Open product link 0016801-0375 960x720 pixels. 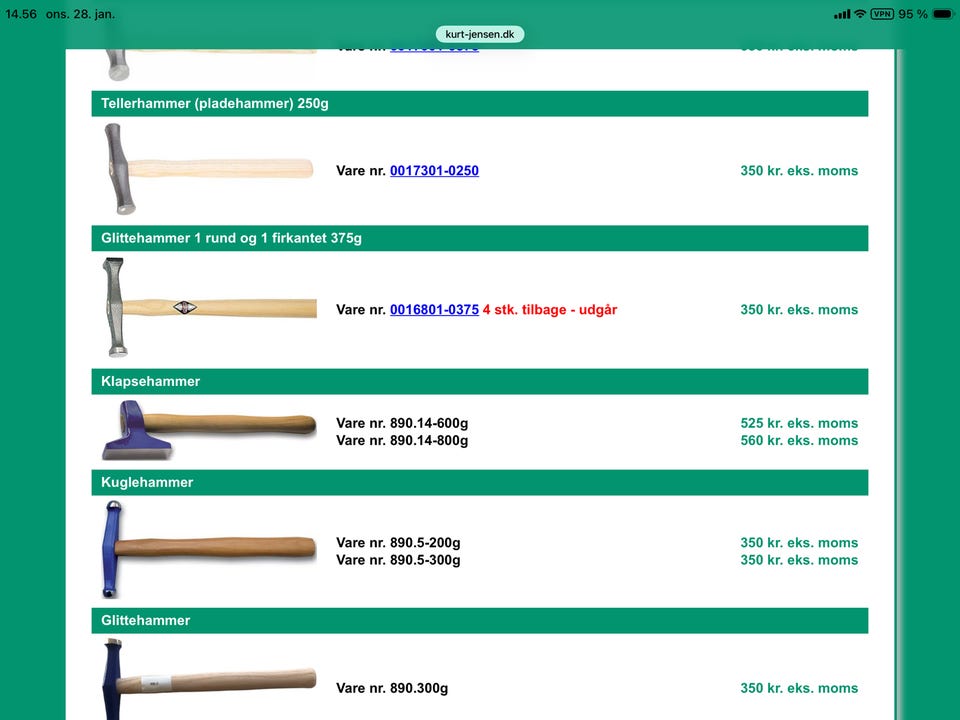coord(434,310)
